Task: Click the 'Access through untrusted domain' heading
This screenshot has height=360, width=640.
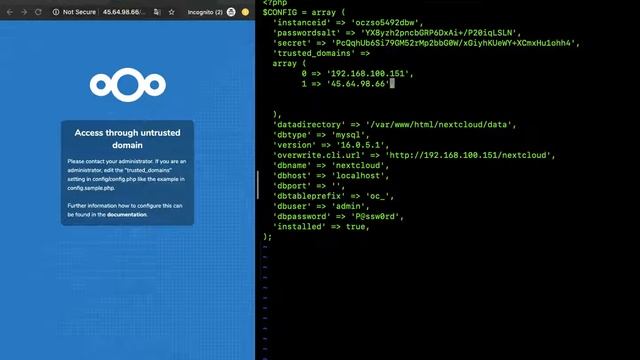Action: [x=127, y=139]
